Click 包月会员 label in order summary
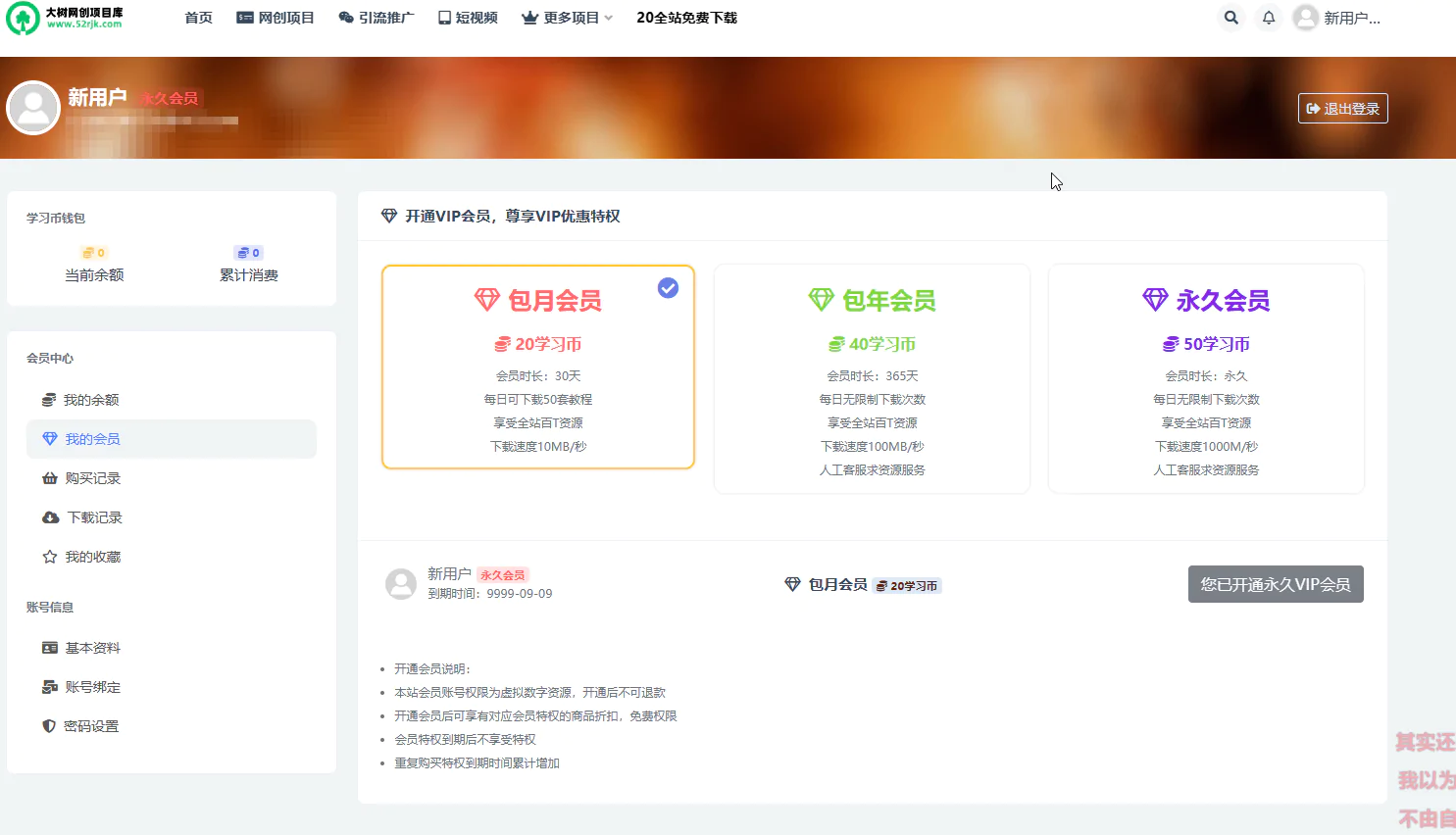 click(837, 584)
